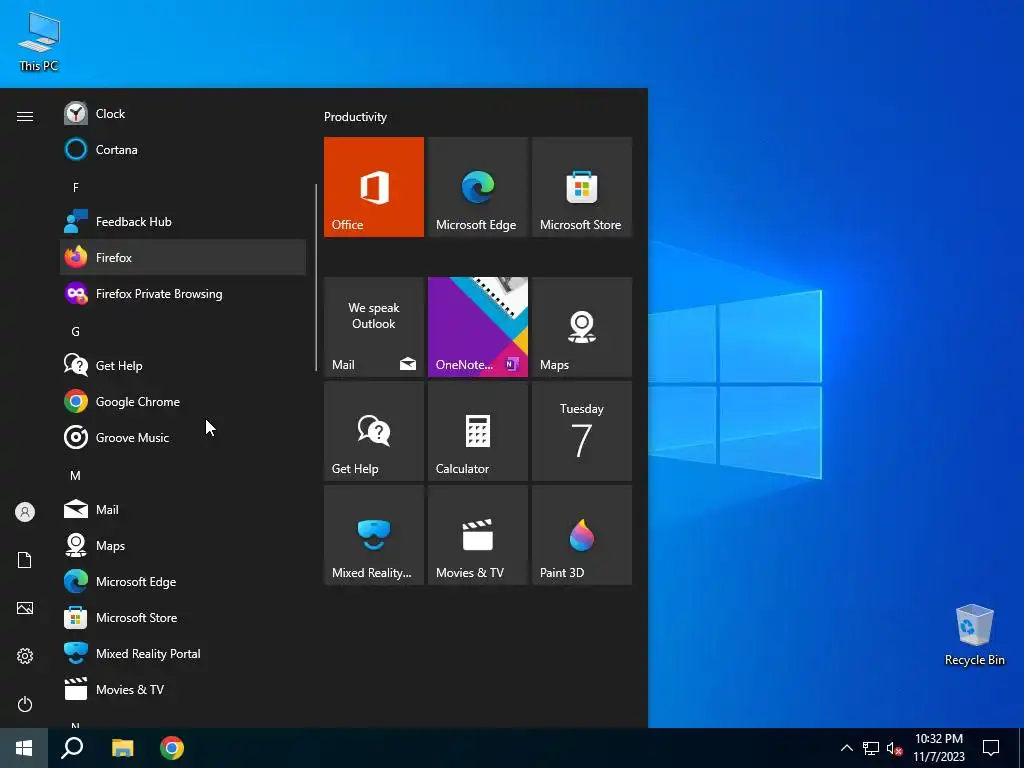Open the Microsoft Edge tile
The image size is (1024, 768).
477,187
